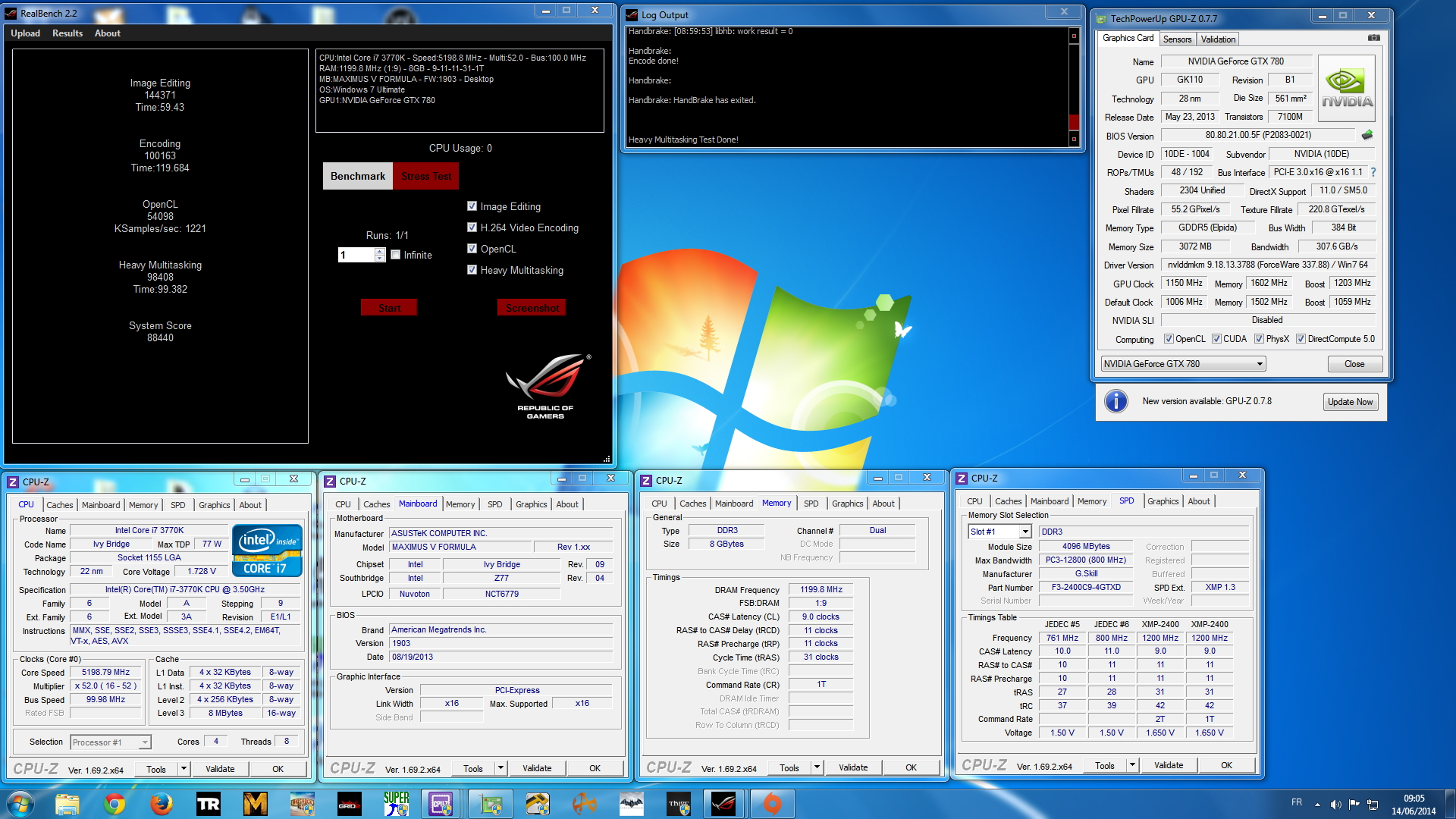Click Screenshot button in RealBench
Image resolution: width=1456 pixels, height=819 pixels.
click(x=532, y=308)
